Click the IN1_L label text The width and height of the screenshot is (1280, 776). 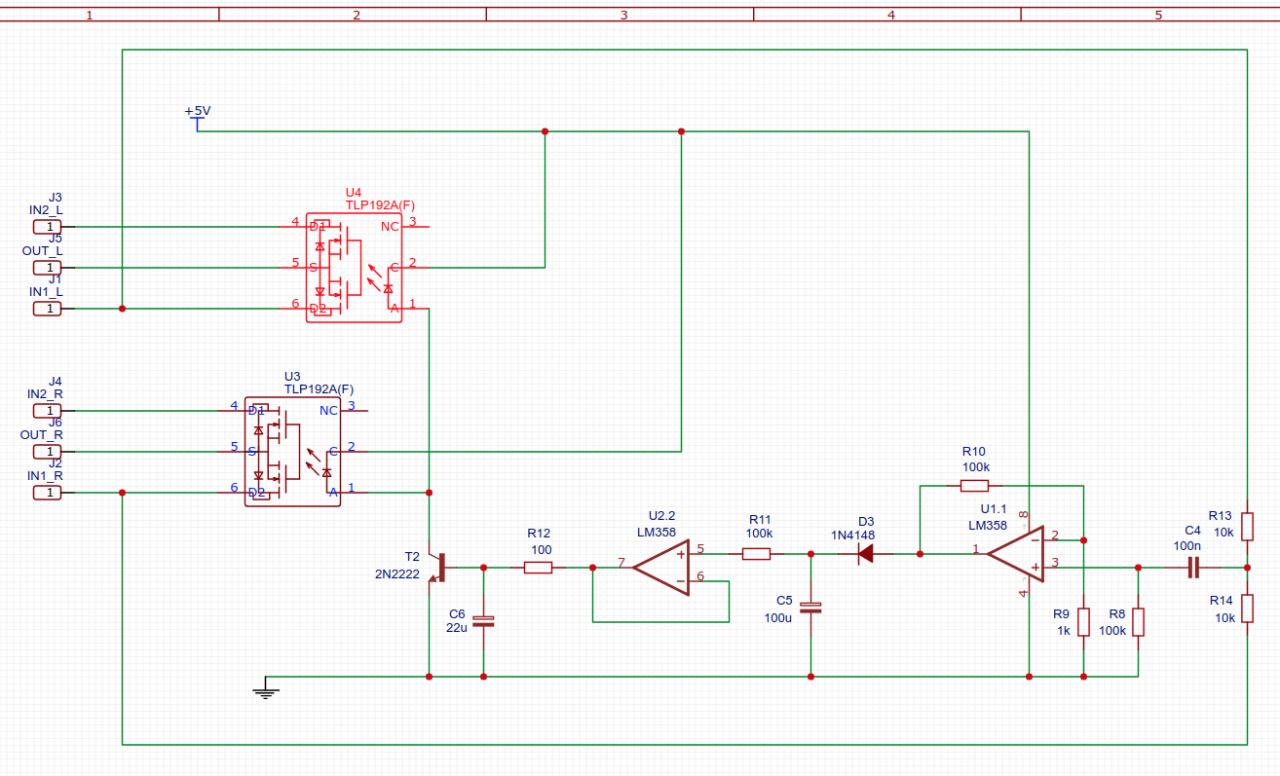click(x=46, y=292)
